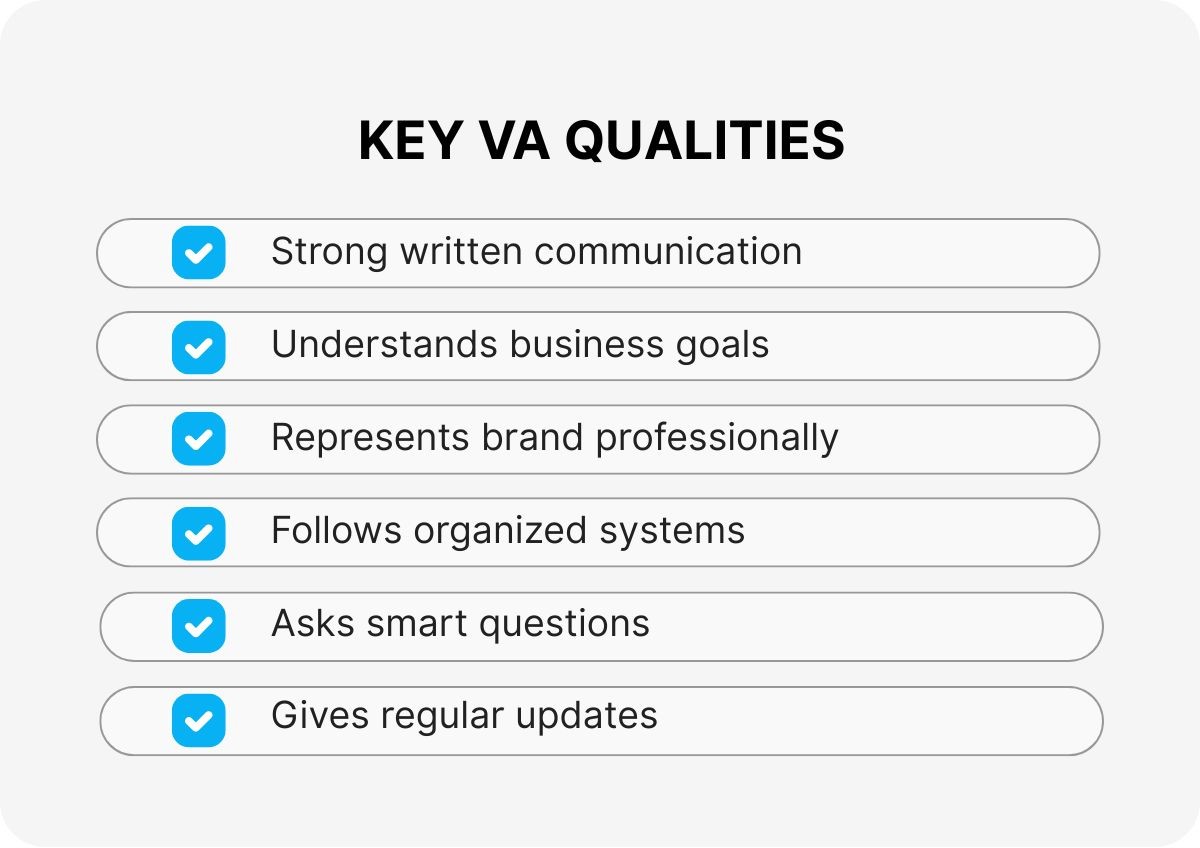Click the light gray rounded background card
Screen dimensions: 1200x848
point(600,800)
